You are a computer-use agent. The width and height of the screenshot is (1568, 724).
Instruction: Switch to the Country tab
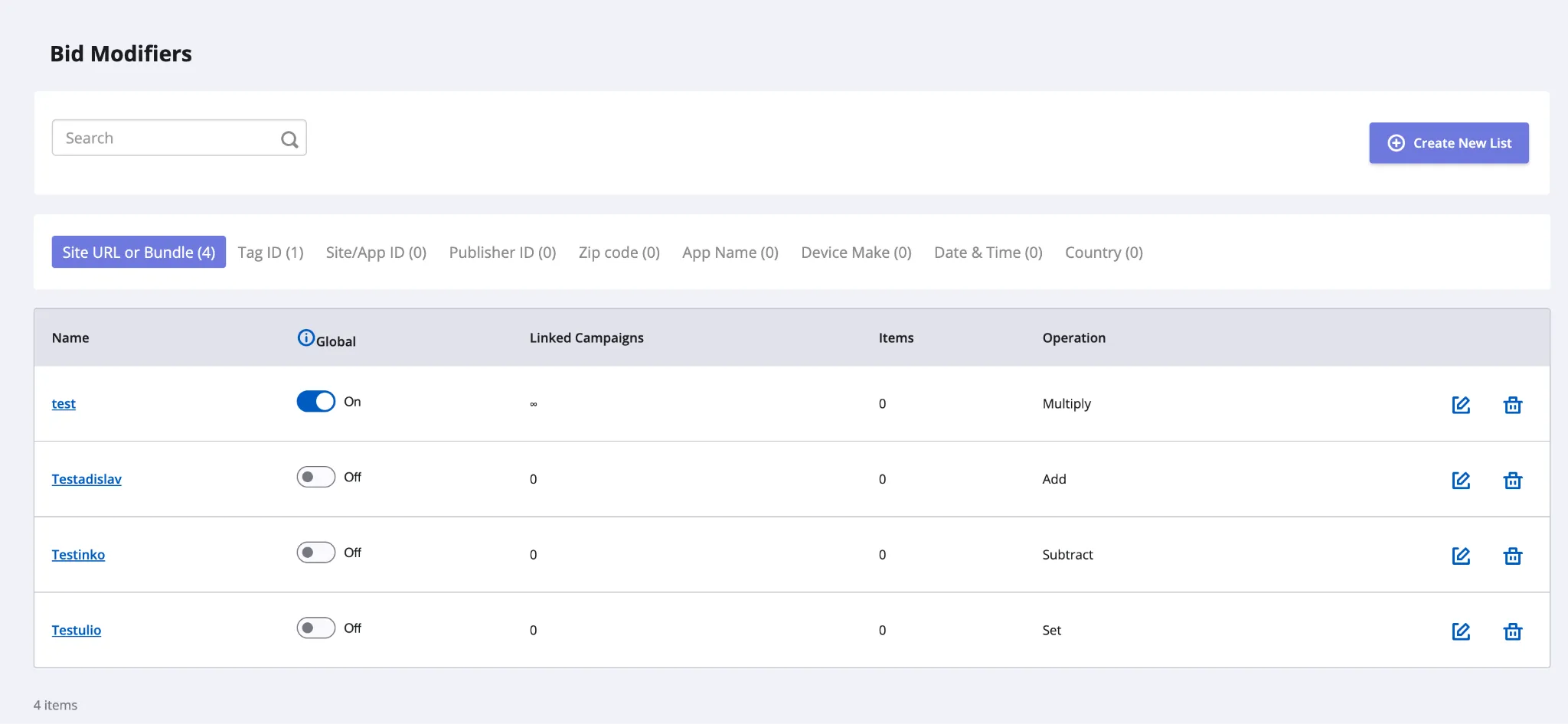(1104, 252)
